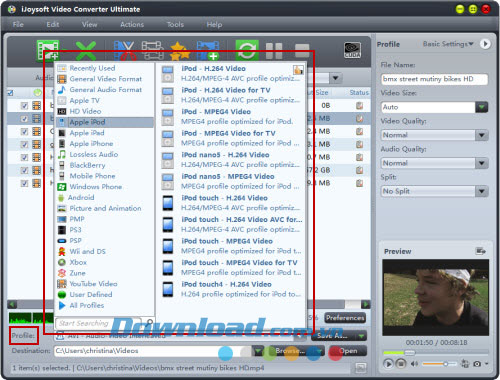The height and width of the screenshot is (380, 500).
Task: Open the Clip scissors tool
Action: pyautogui.click(x=124, y=50)
